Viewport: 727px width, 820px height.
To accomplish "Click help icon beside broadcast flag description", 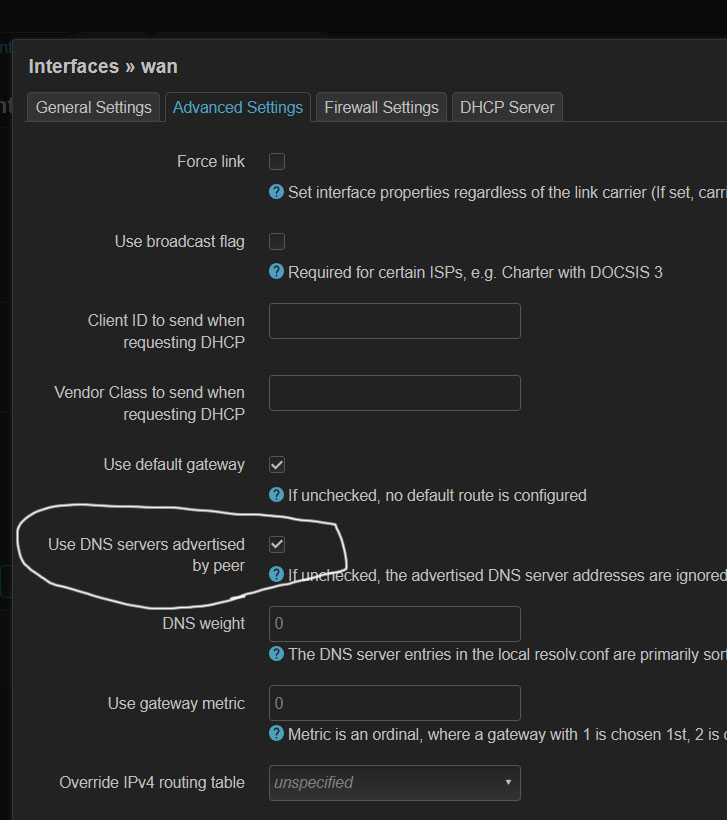I will 277,272.
